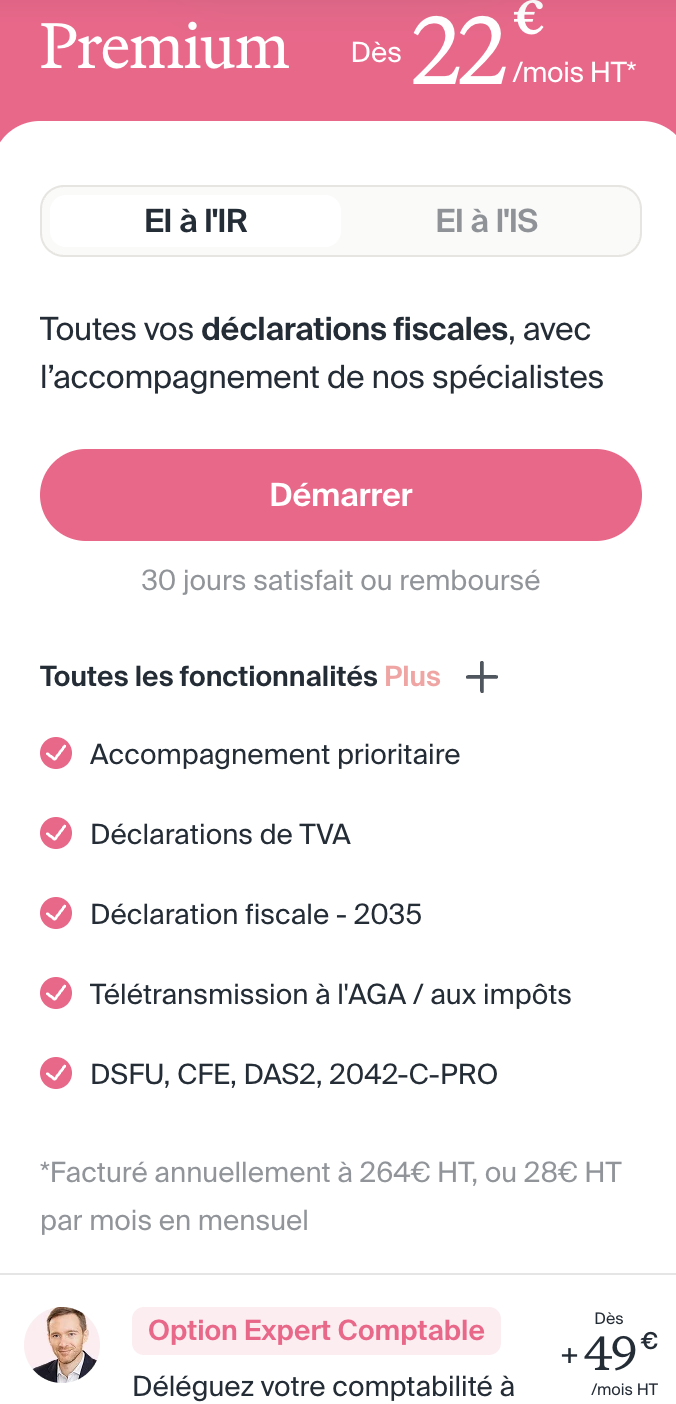Click the 30 jours satisfait ou remboursé text
Screen dimensions: 676x1404
(340, 580)
